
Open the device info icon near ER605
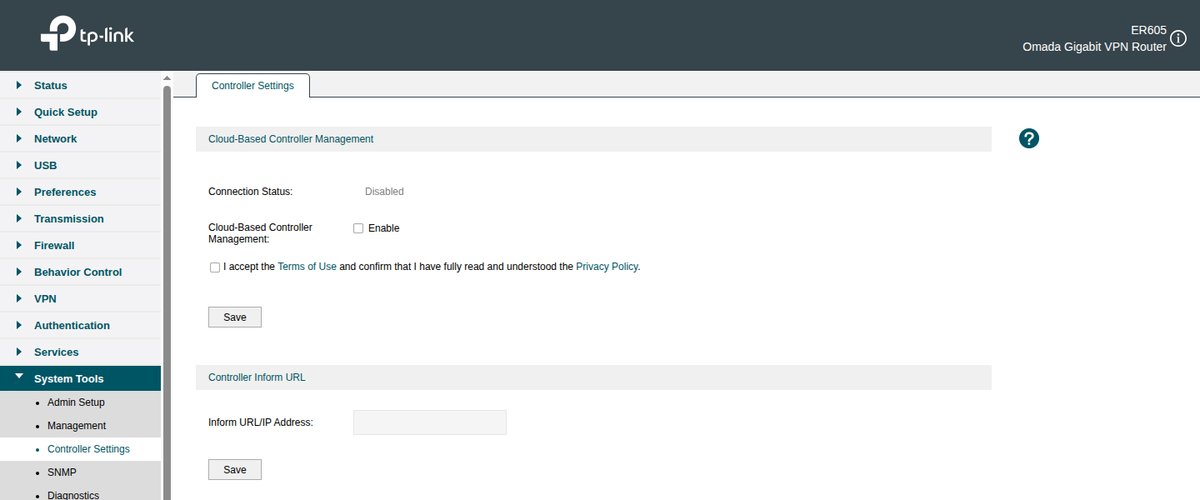(x=1178, y=38)
